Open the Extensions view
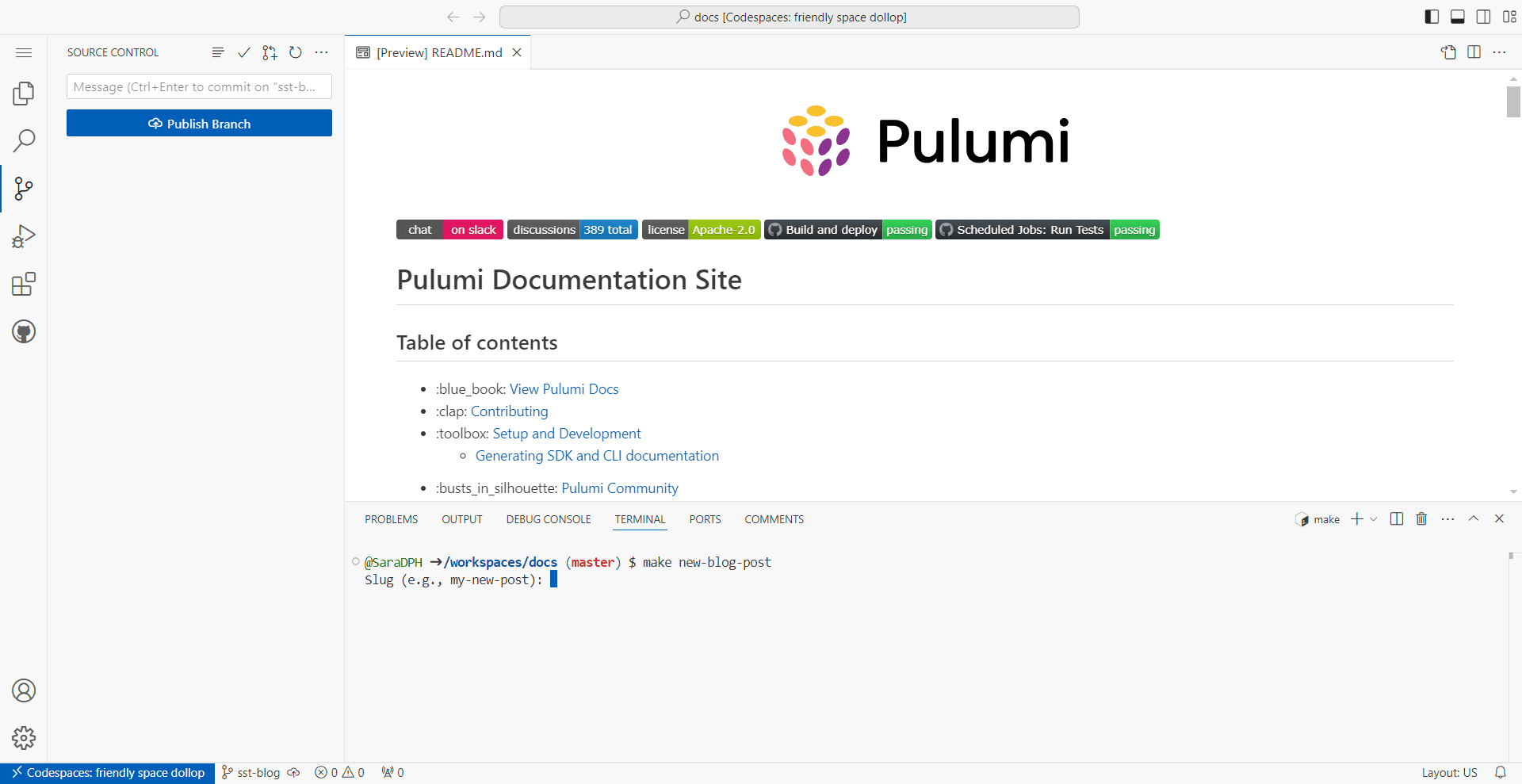This screenshot has height=784, width=1522. tap(24, 284)
